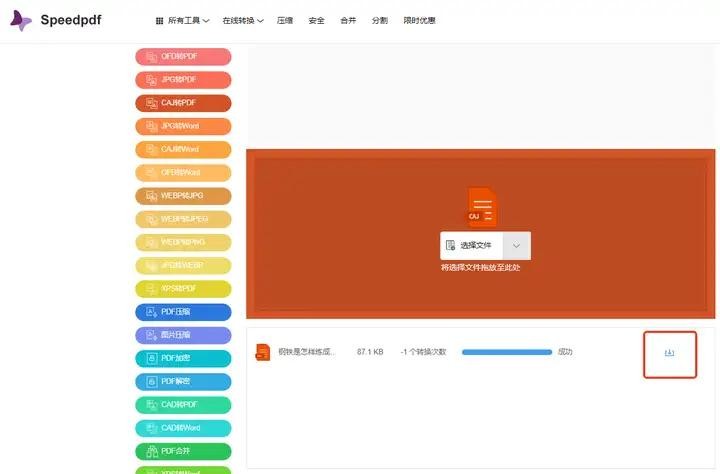This screenshot has width=720, height=474.
Task: Click the download icon for converted file
Action: tap(669, 353)
